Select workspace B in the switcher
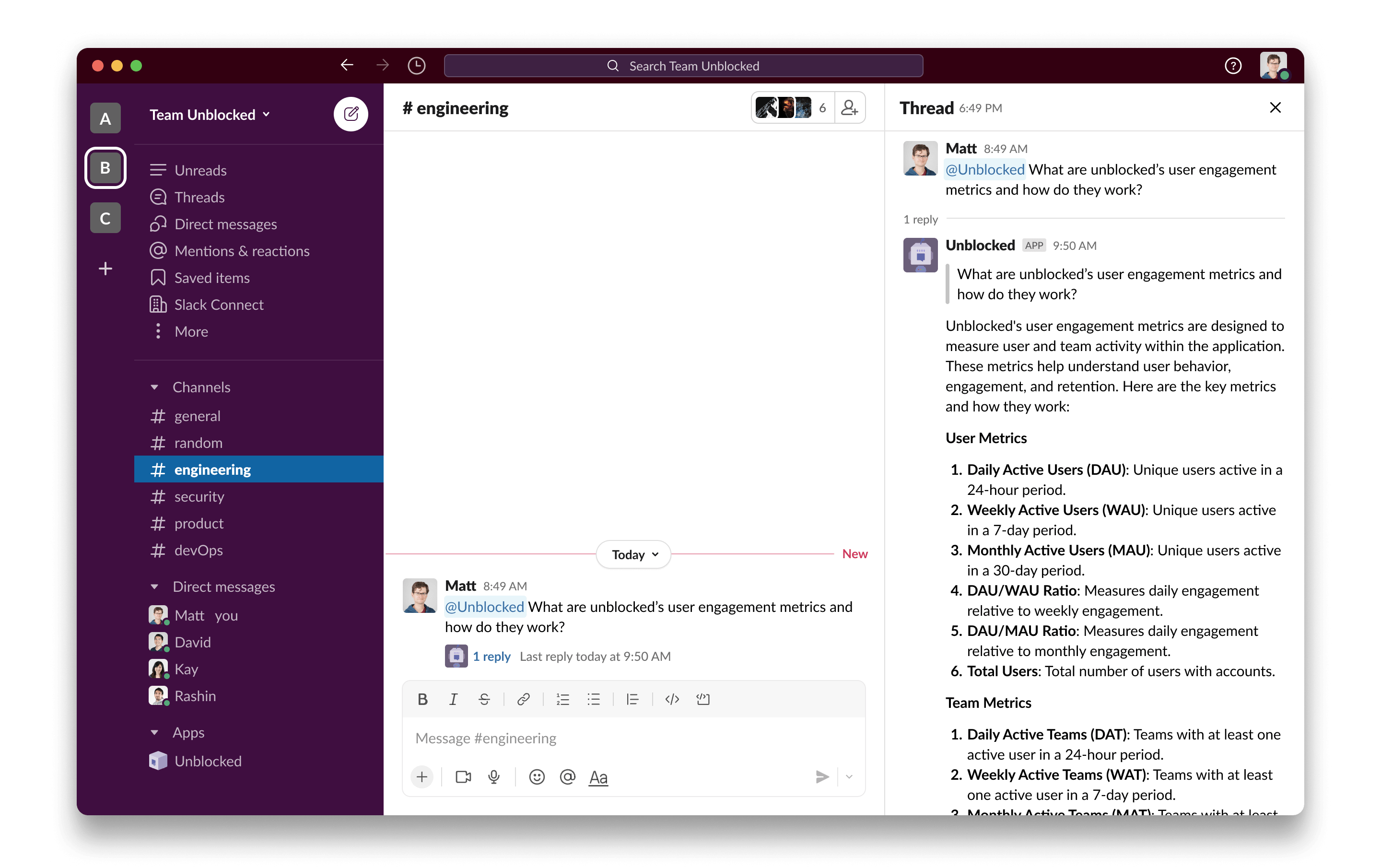Viewport: 1381px width, 868px height. (105, 167)
